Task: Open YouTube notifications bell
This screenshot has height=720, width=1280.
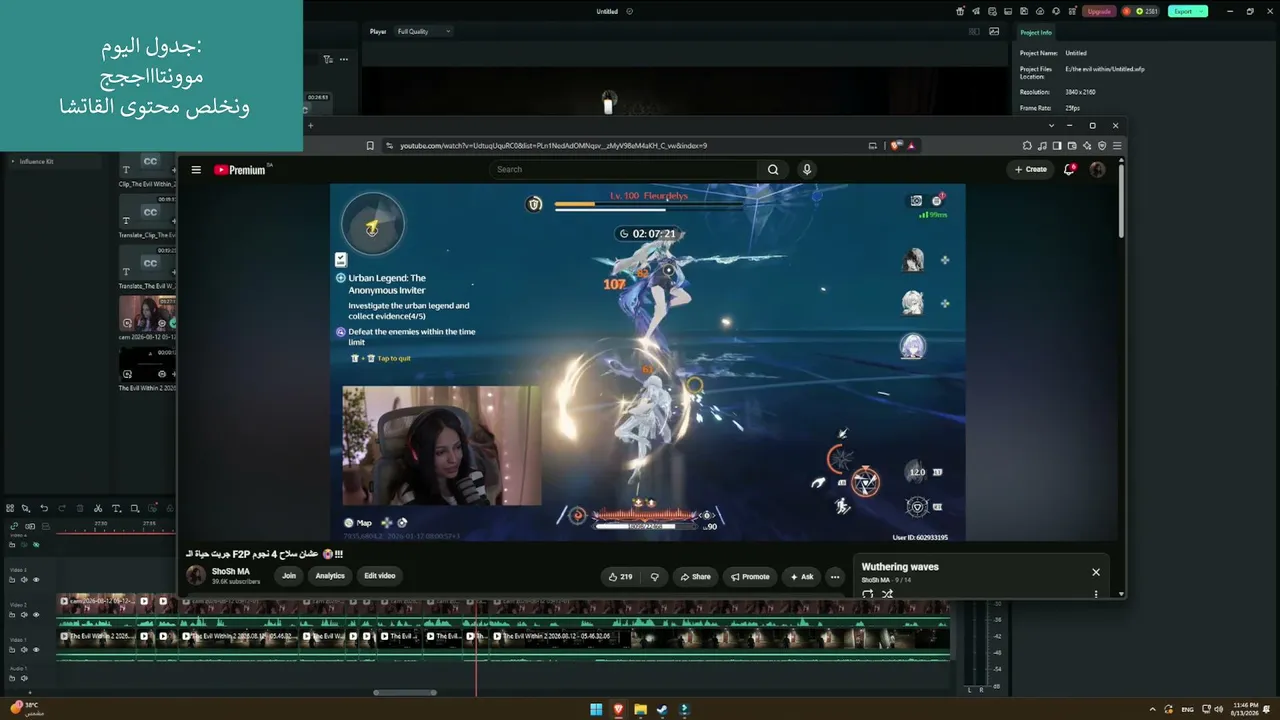Action: click(1069, 169)
